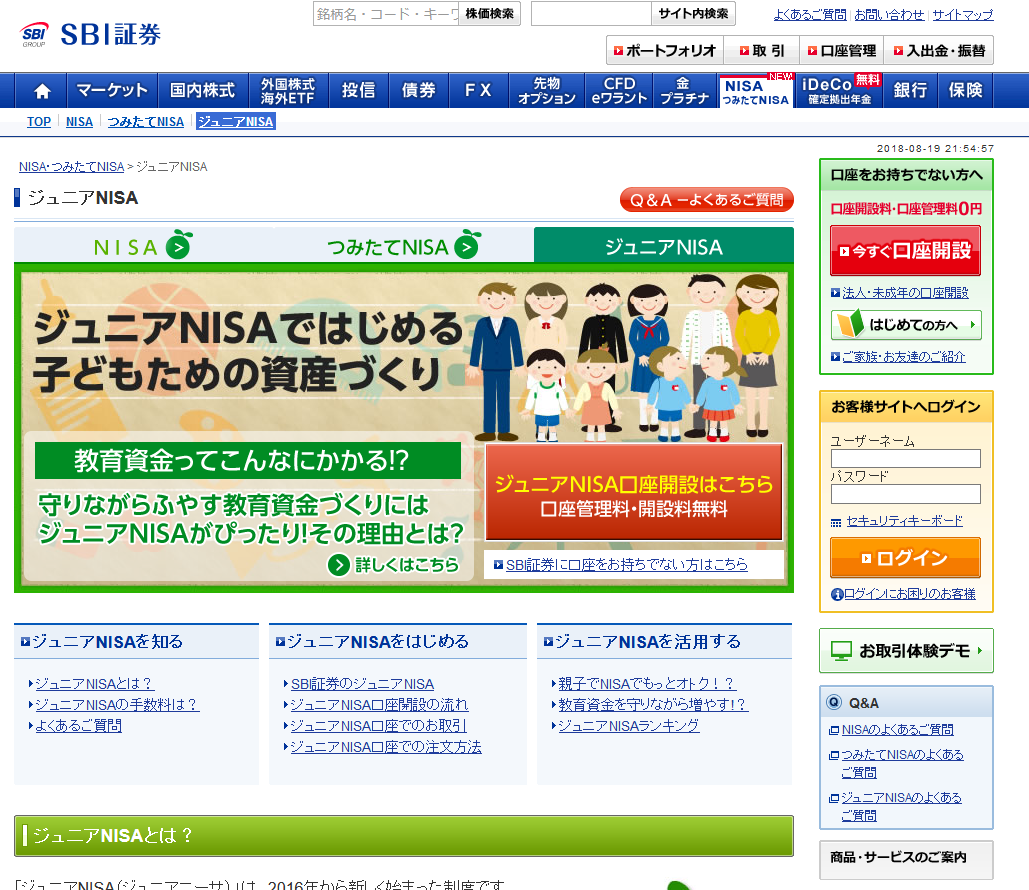Click the red Q&A よくあるご質問 button

pos(707,200)
